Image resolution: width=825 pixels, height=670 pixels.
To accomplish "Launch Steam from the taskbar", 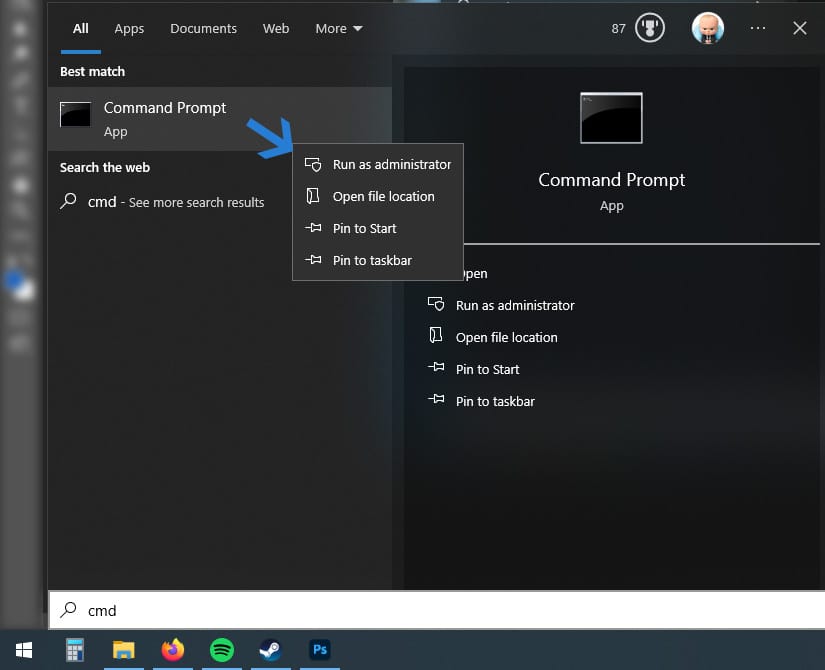I will tap(271, 651).
